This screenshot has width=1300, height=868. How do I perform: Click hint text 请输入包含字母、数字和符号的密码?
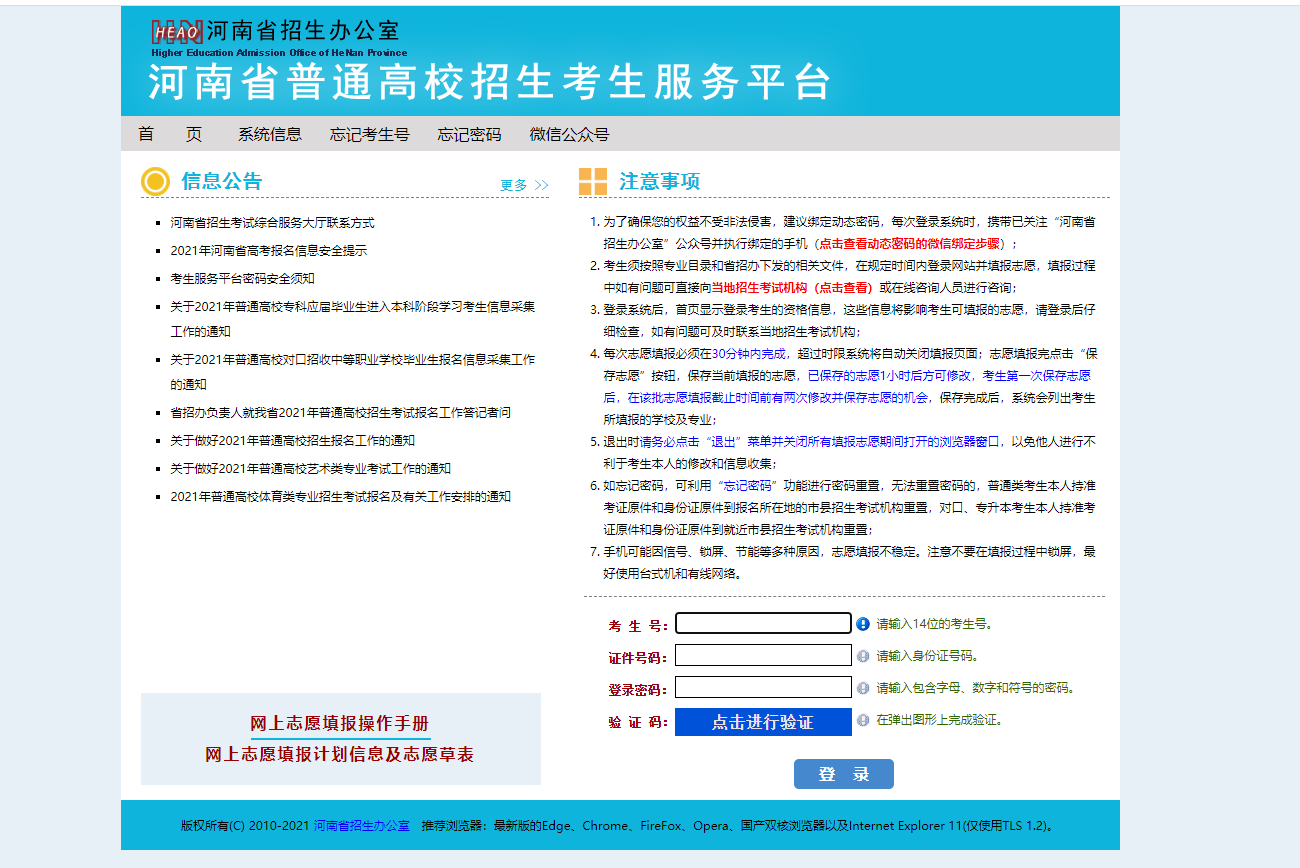click(x=975, y=688)
